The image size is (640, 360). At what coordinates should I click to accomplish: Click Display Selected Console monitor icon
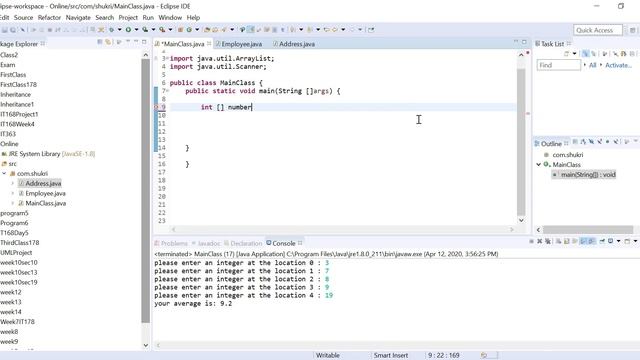pos(611,241)
